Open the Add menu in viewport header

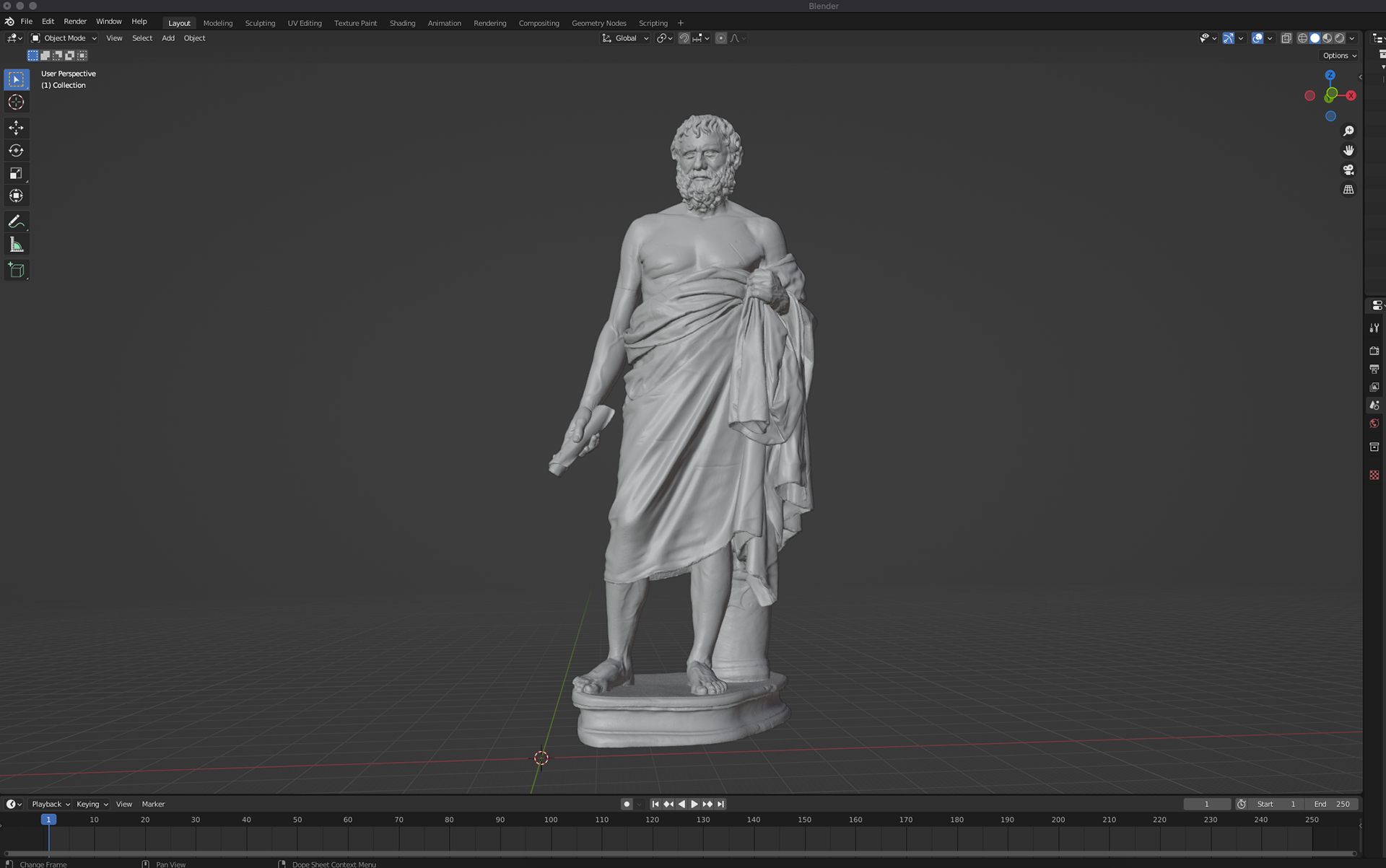coord(168,38)
